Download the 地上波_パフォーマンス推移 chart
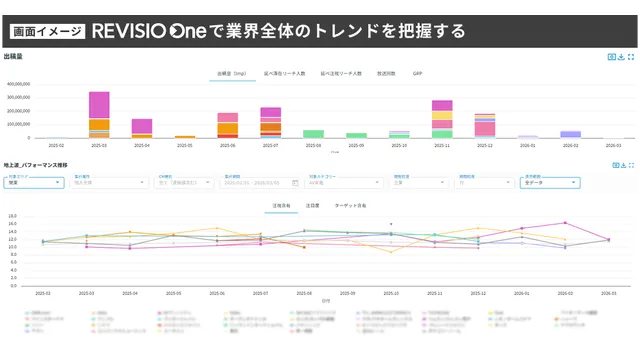Screen dimensions: 640x360 point(624,165)
